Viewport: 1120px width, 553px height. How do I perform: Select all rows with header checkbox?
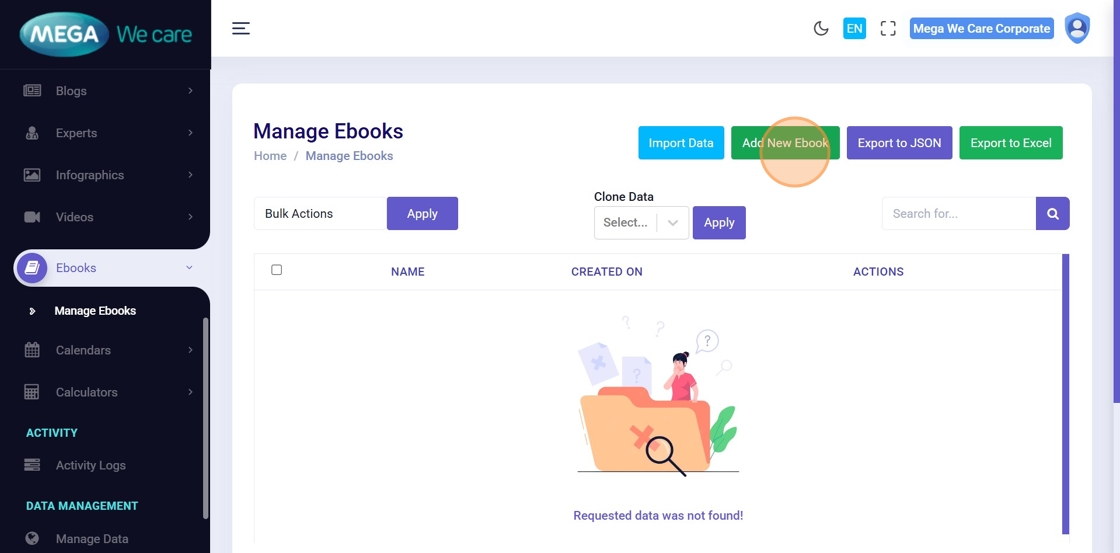(277, 270)
